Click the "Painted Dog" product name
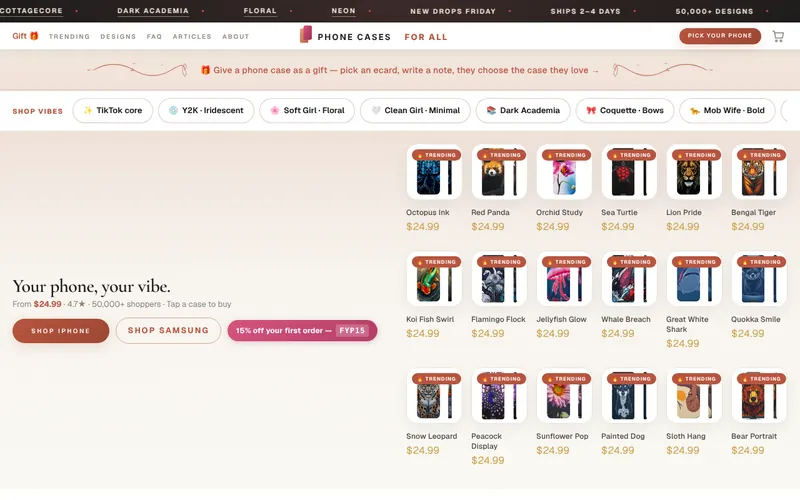Screen dimensions: 800x500 coord(623,436)
